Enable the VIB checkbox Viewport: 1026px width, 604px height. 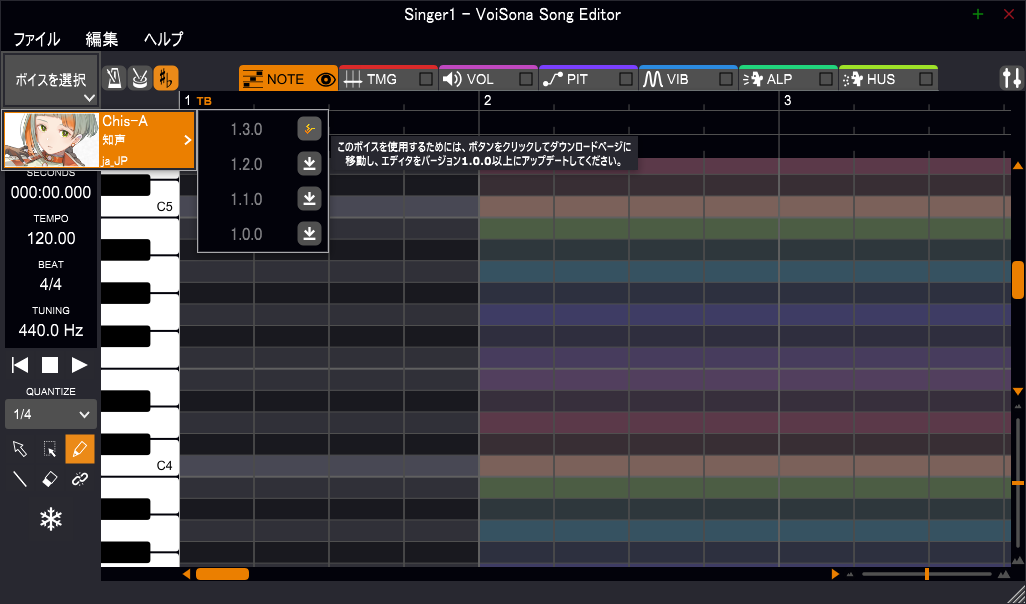click(726, 79)
